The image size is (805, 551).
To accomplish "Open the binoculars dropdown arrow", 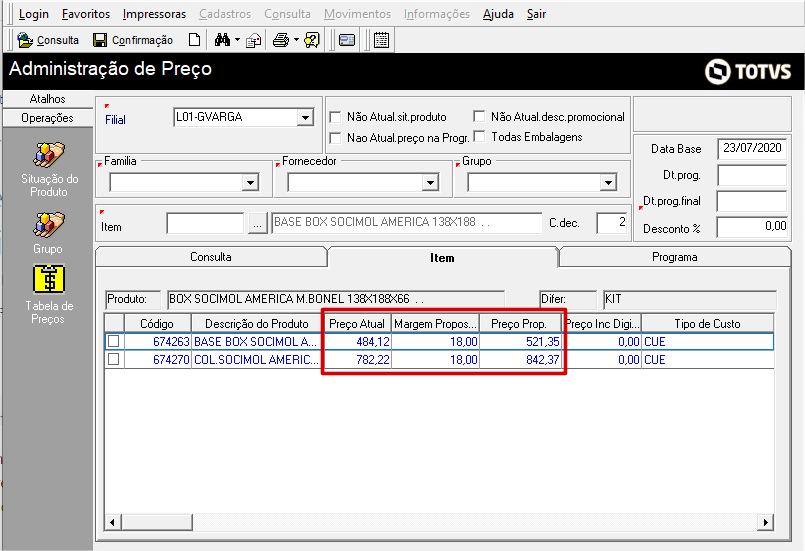I will [x=237, y=40].
